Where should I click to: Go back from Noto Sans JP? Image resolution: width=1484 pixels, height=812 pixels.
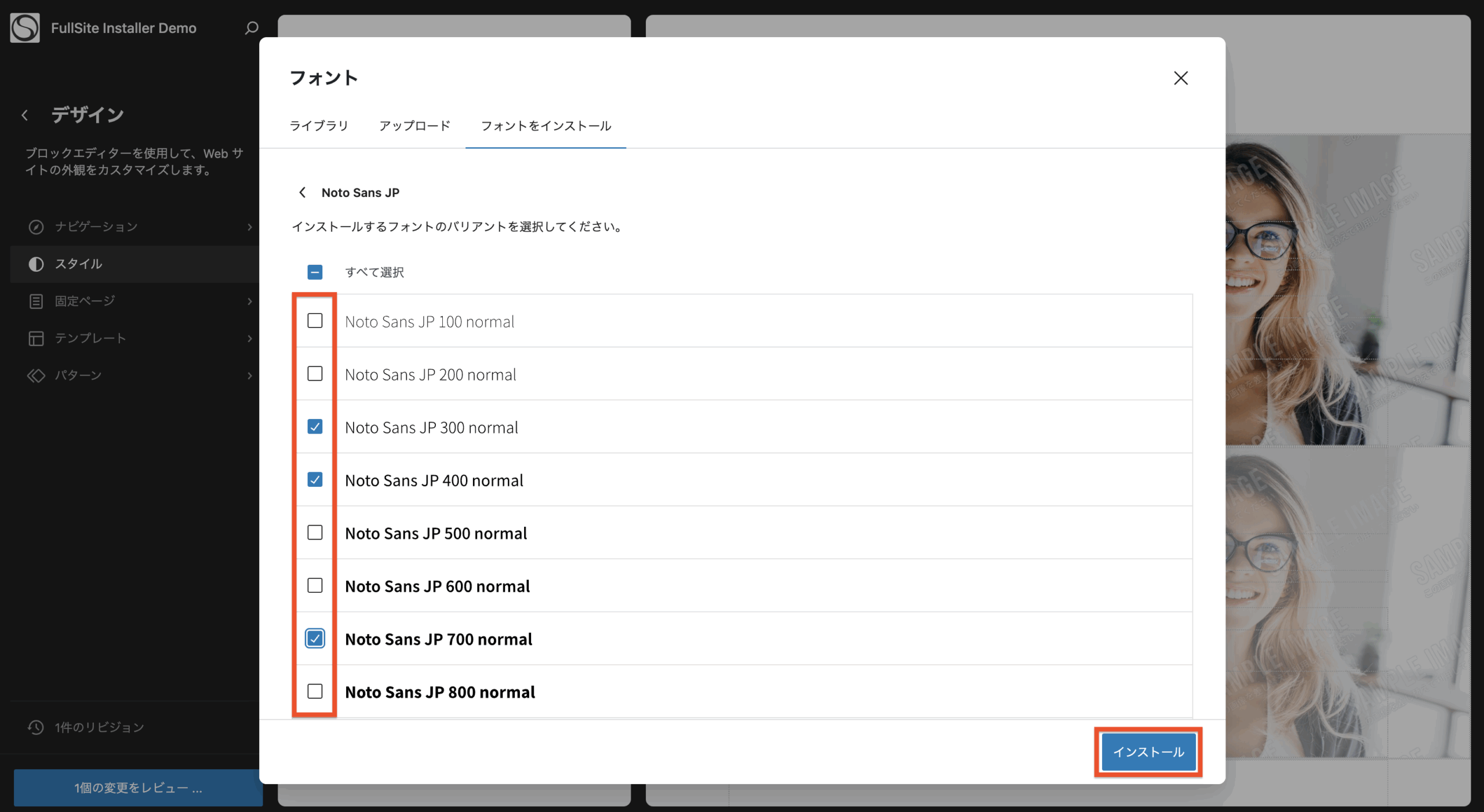coord(302,192)
